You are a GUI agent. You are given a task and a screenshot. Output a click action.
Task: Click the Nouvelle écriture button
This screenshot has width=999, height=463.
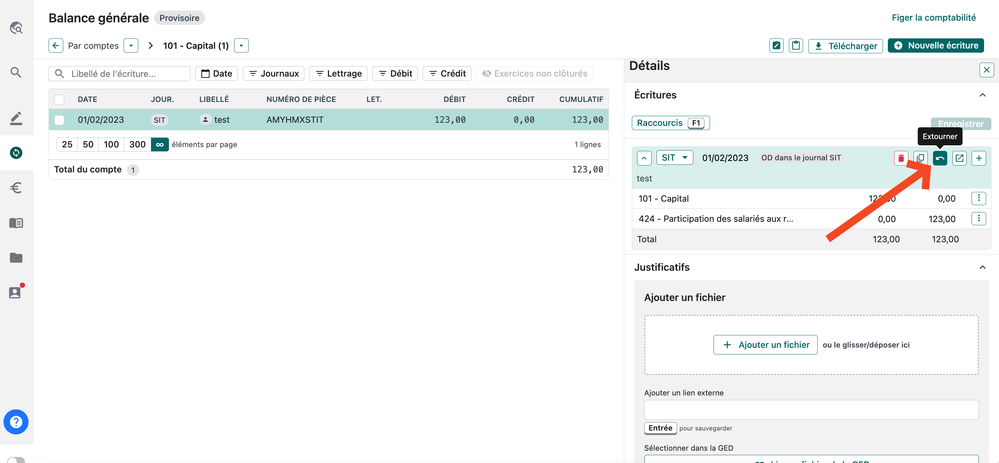pyautogui.click(x=935, y=46)
